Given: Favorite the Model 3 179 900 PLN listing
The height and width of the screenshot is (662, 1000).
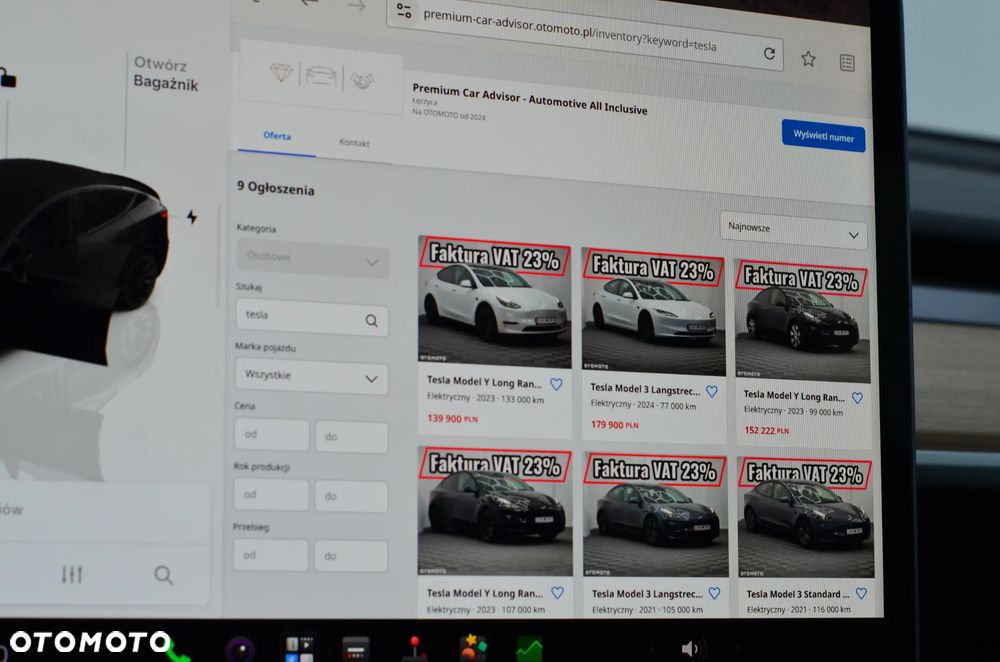Looking at the screenshot, I should (x=712, y=392).
